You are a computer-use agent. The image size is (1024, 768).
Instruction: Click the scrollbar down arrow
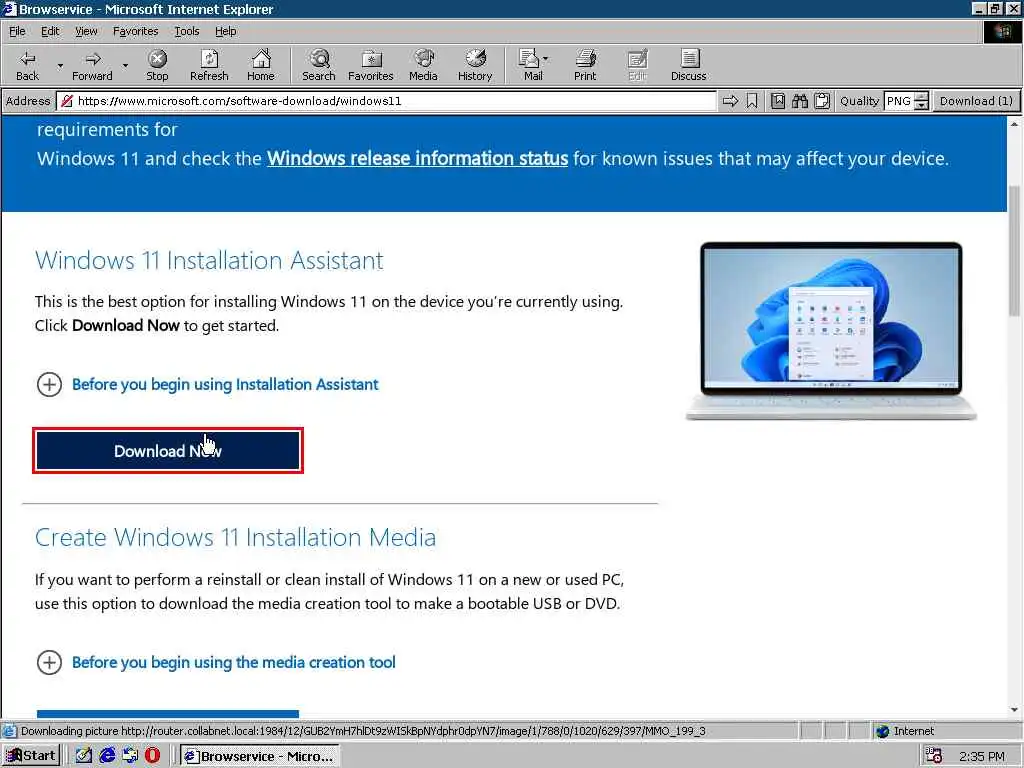coord(1014,710)
